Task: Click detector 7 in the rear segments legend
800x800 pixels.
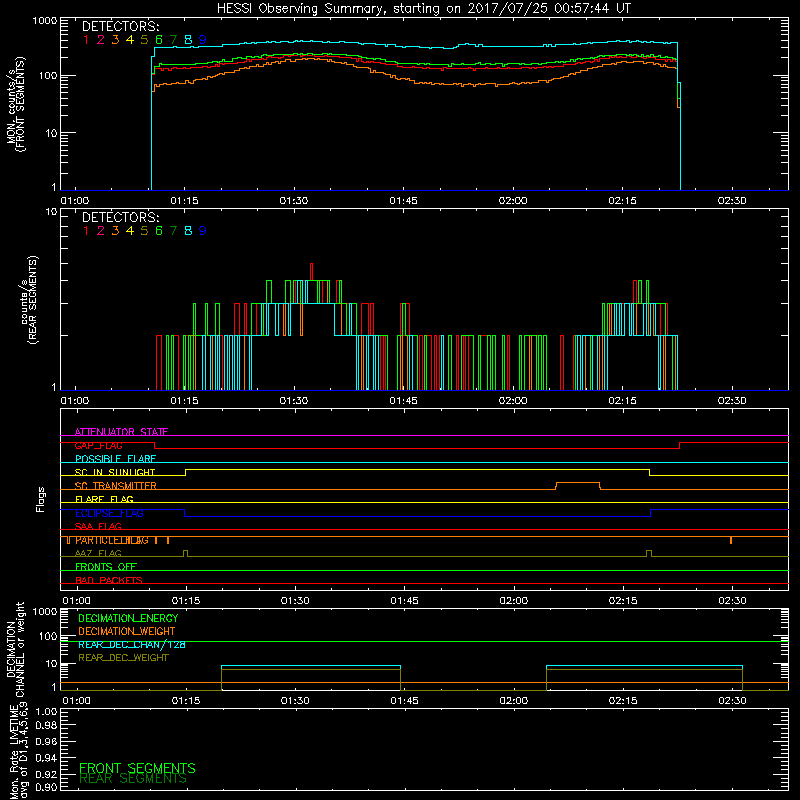Action: point(173,231)
